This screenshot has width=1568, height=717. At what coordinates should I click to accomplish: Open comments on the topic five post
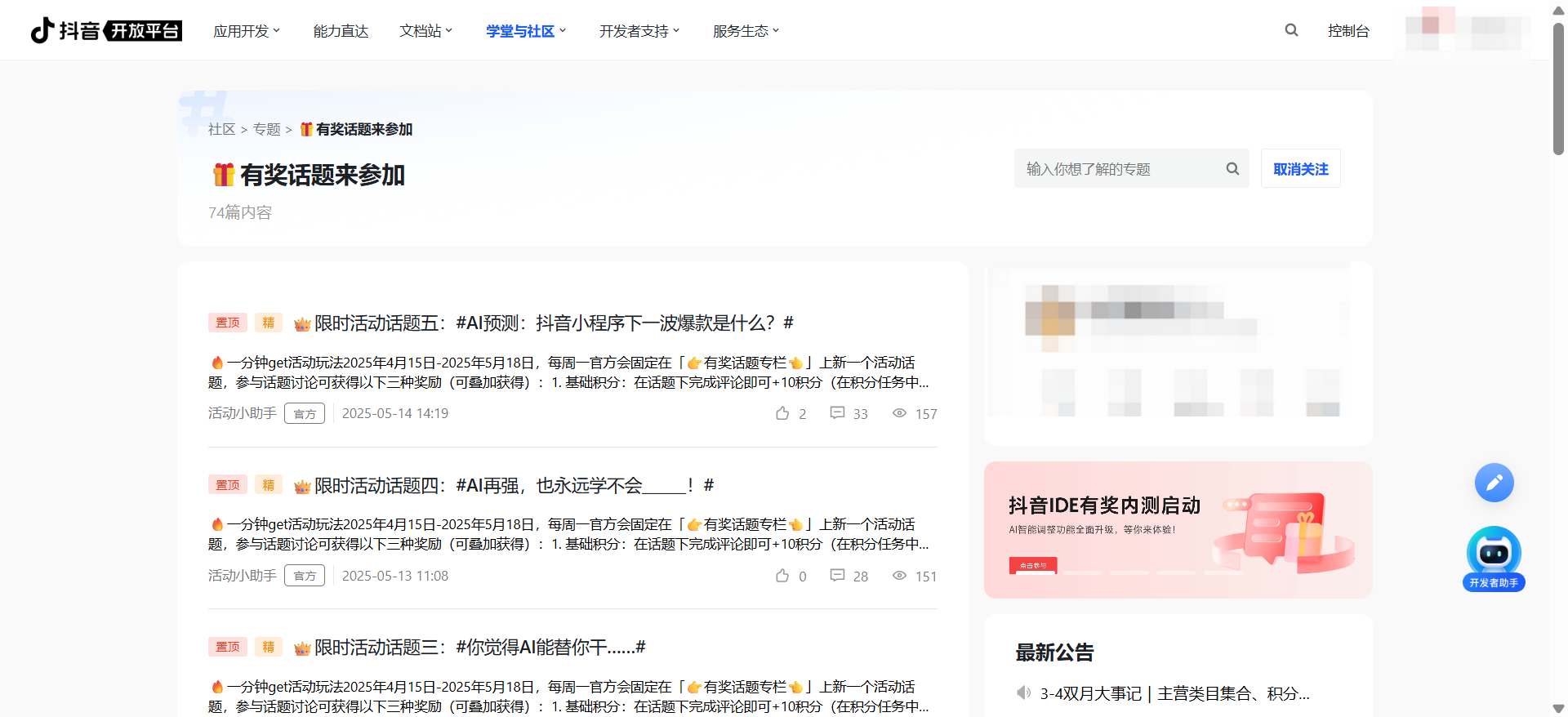(x=837, y=413)
